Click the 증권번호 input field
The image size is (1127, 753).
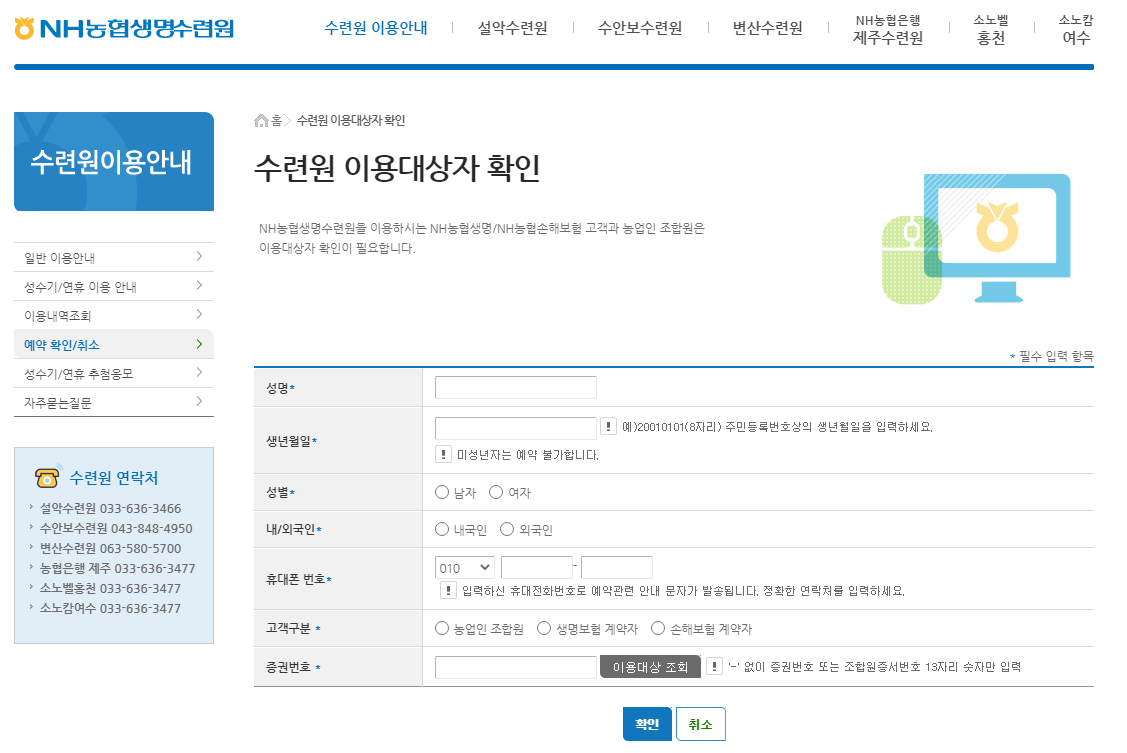coord(515,667)
